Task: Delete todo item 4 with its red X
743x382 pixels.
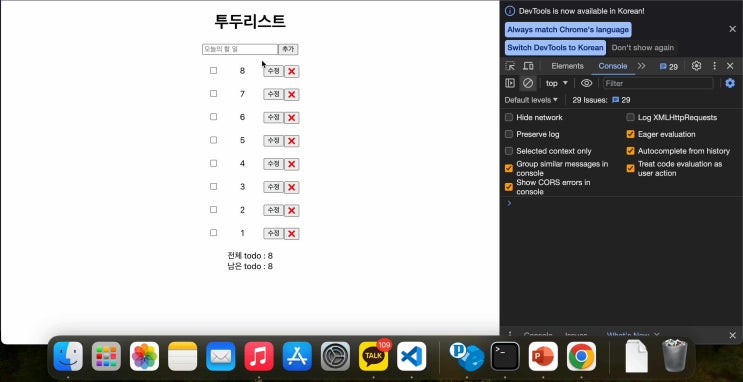Action: (291, 164)
